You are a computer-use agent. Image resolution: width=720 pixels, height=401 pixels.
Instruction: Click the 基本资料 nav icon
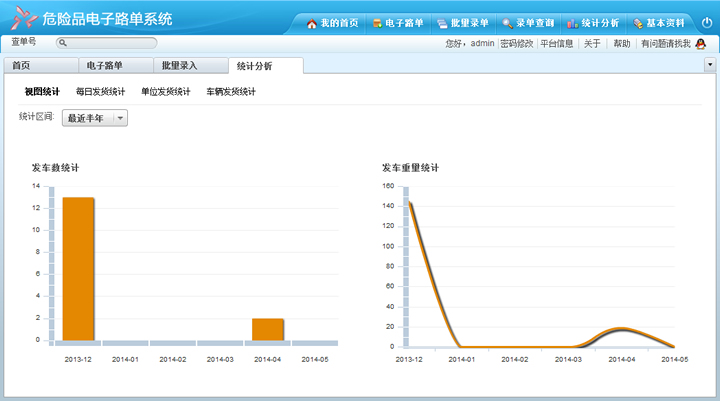coord(638,22)
